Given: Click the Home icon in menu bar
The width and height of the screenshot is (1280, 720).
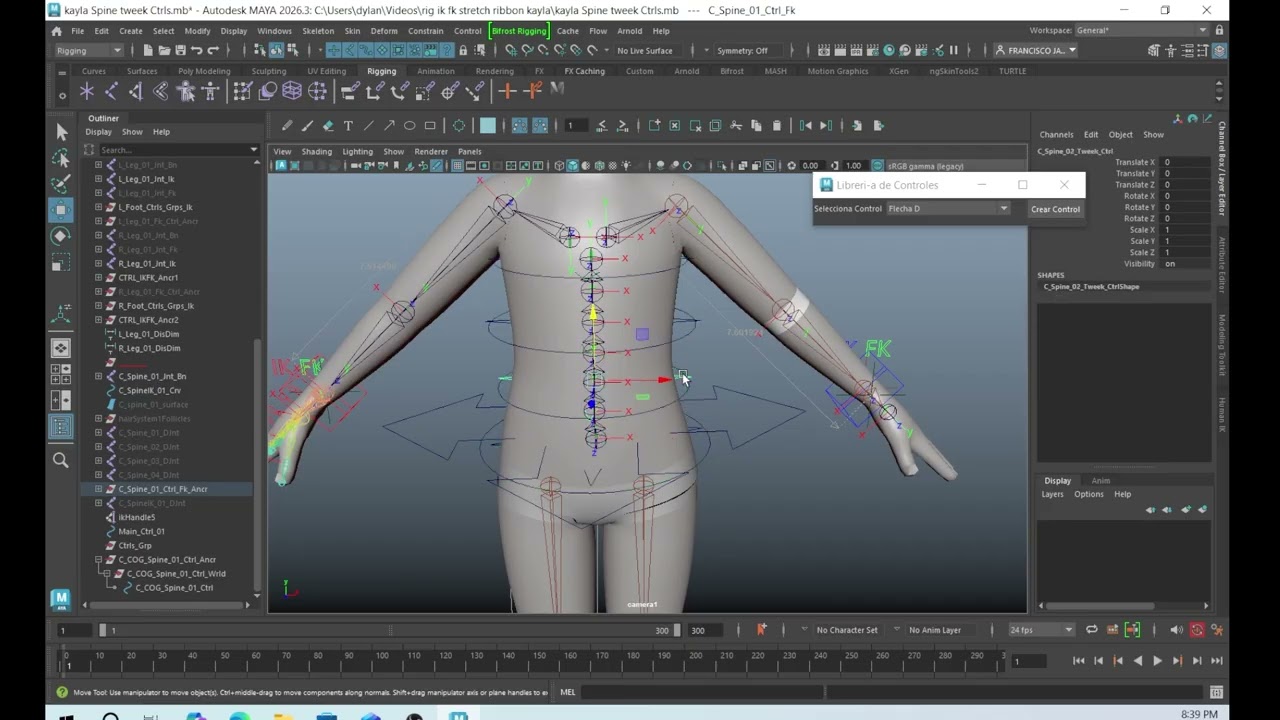Looking at the screenshot, I should click(57, 31).
